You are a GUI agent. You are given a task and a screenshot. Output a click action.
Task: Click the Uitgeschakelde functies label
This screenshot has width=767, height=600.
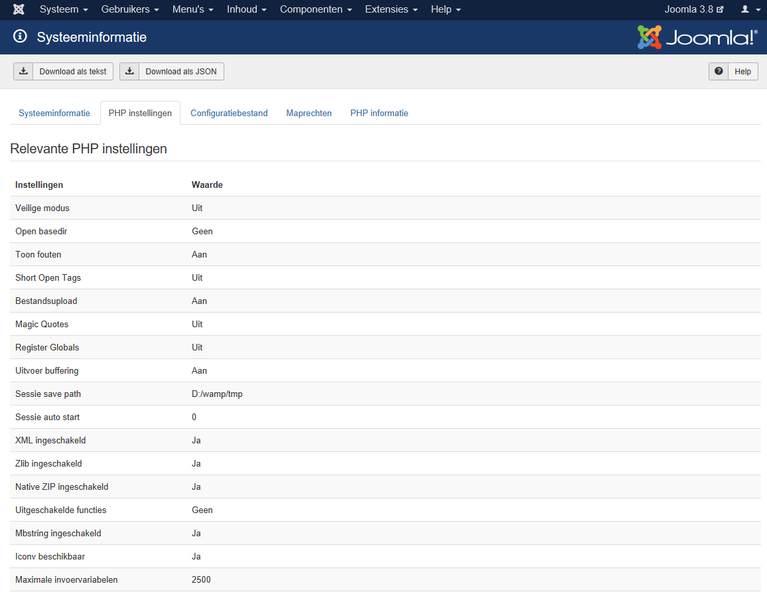click(x=61, y=510)
